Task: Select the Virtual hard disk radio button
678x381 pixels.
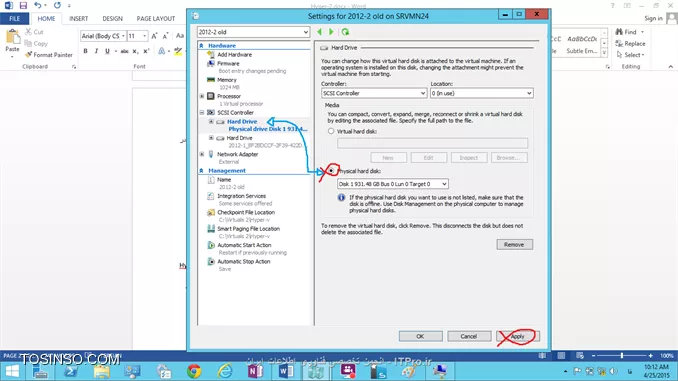Action: tap(331, 131)
